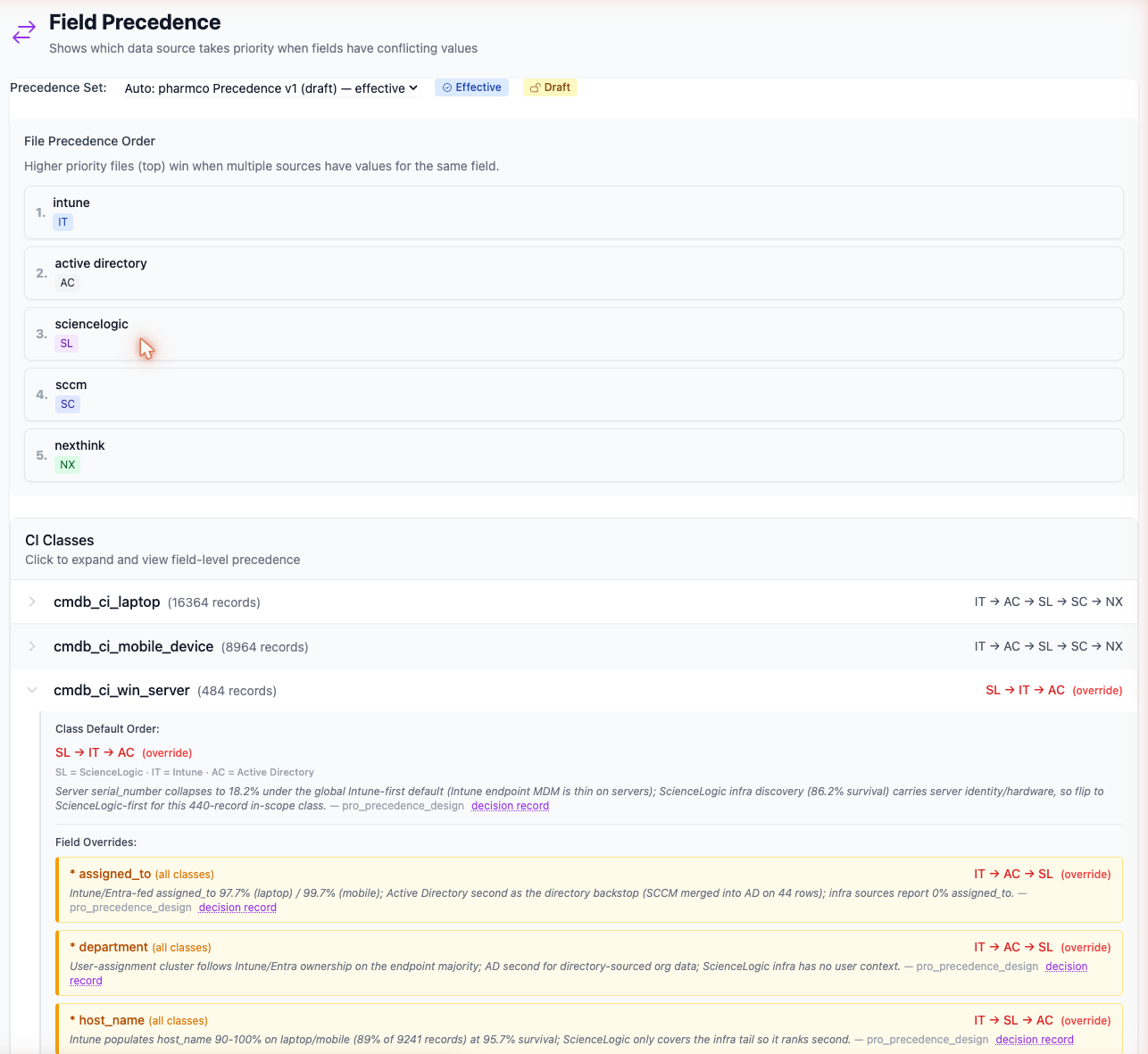Viewport: 1148px width, 1054px height.
Task: Collapse the cmdb_ci_win_server class chevron
Action: (32, 690)
